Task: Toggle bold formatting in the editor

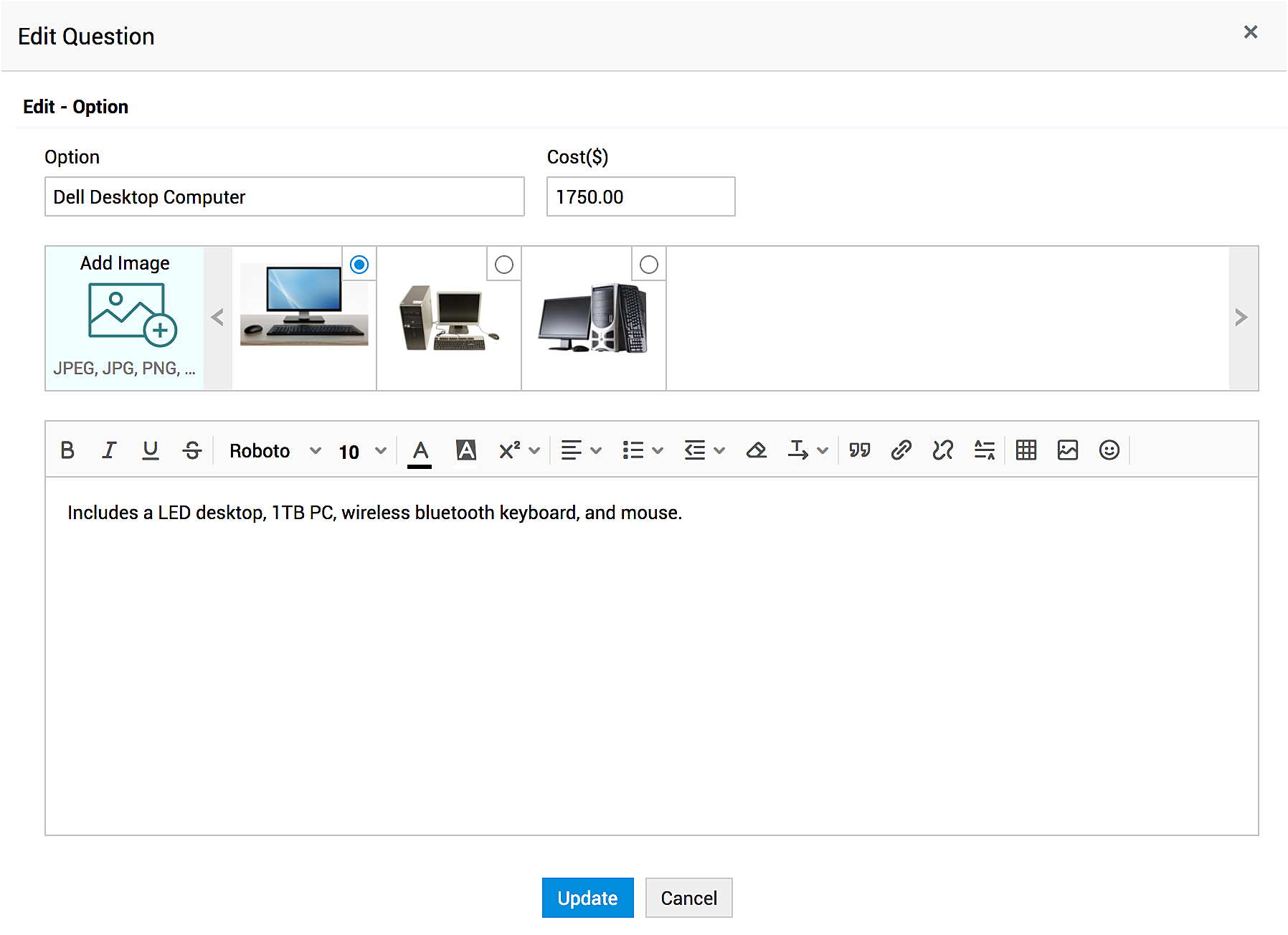Action: point(67,450)
